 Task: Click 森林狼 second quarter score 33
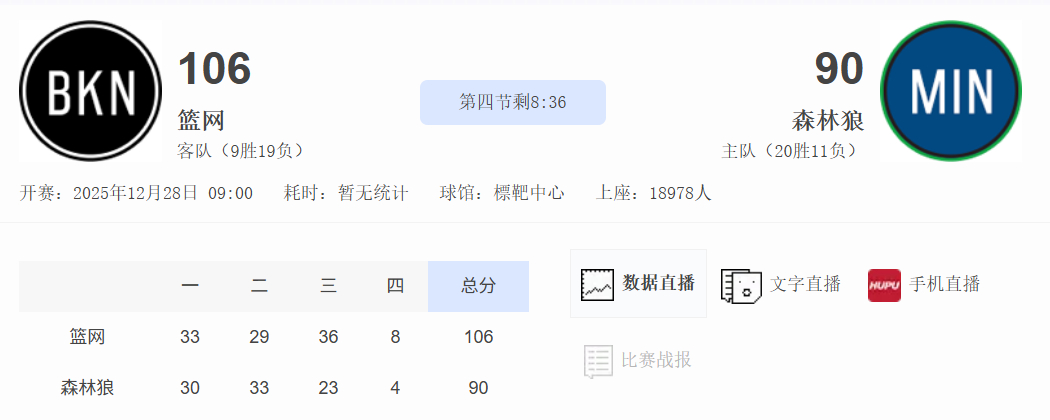259,388
